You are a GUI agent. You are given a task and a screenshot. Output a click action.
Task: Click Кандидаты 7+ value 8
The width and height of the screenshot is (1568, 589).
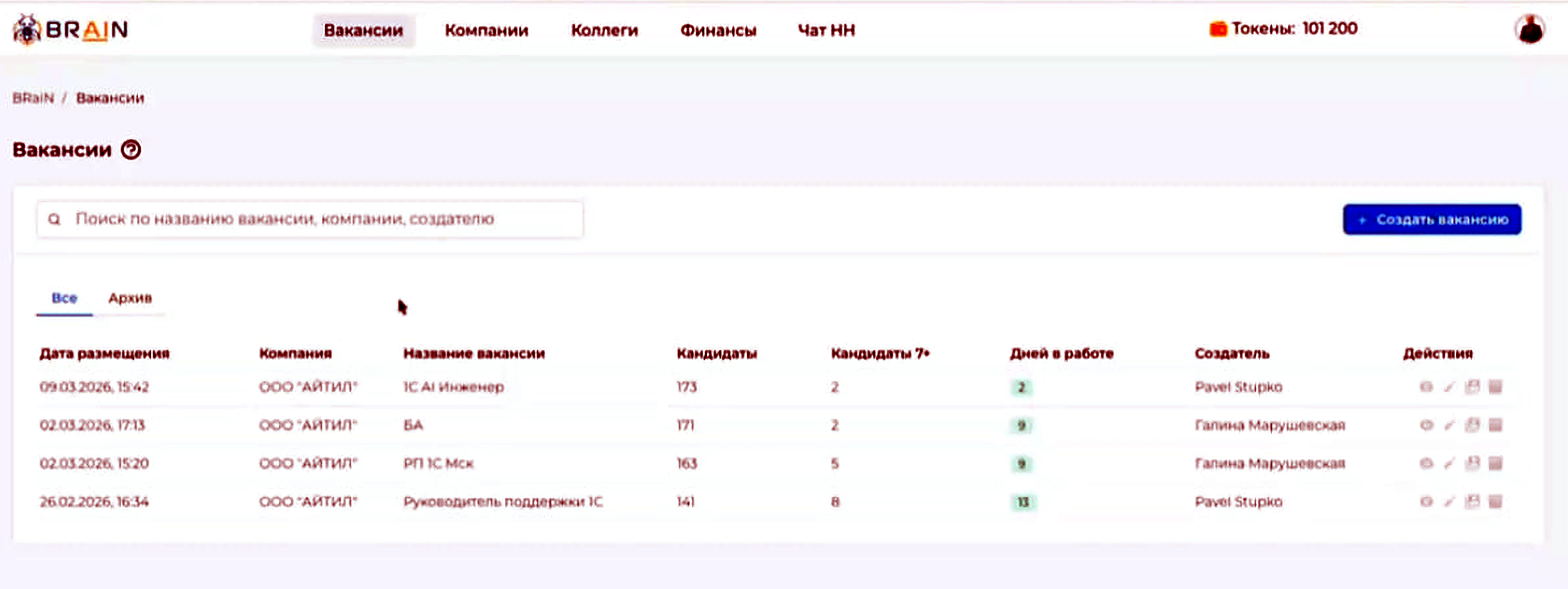click(x=835, y=502)
